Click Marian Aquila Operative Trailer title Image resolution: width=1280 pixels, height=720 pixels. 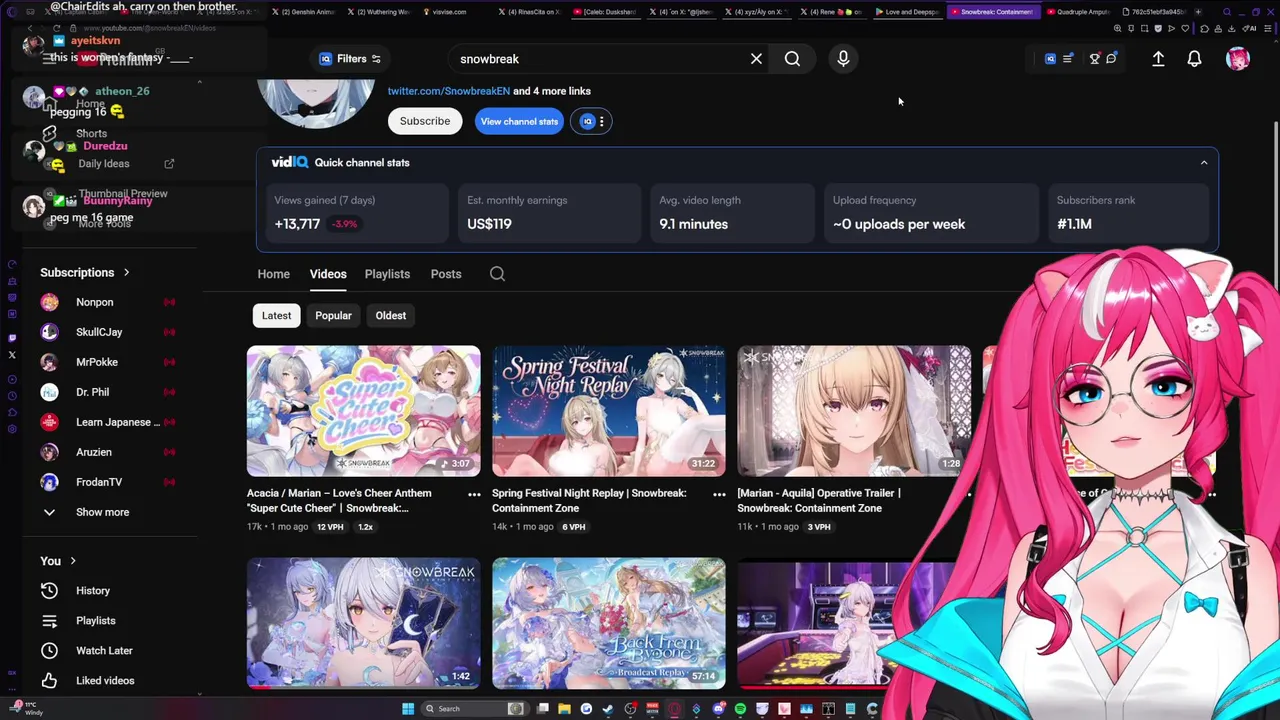pos(819,501)
